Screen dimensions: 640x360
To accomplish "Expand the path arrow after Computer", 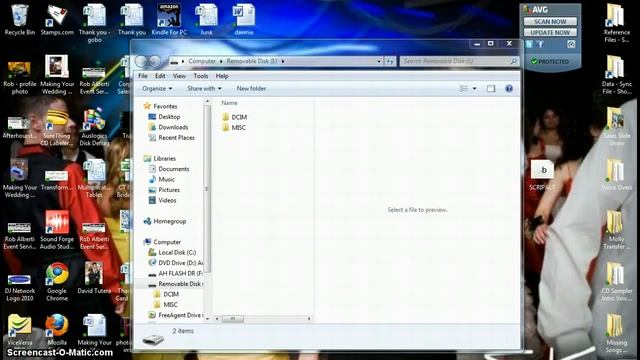I will (x=221, y=61).
